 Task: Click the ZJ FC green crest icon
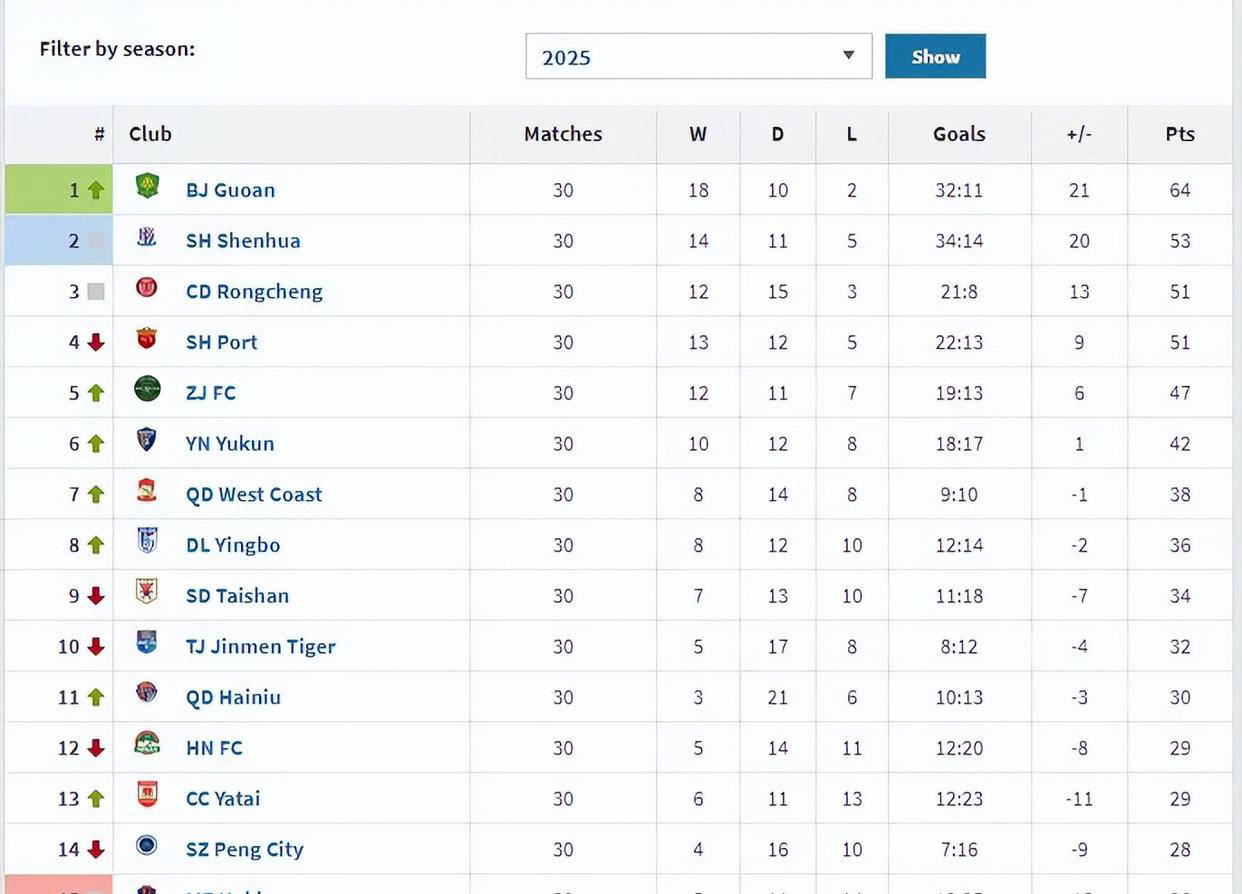[x=147, y=389]
